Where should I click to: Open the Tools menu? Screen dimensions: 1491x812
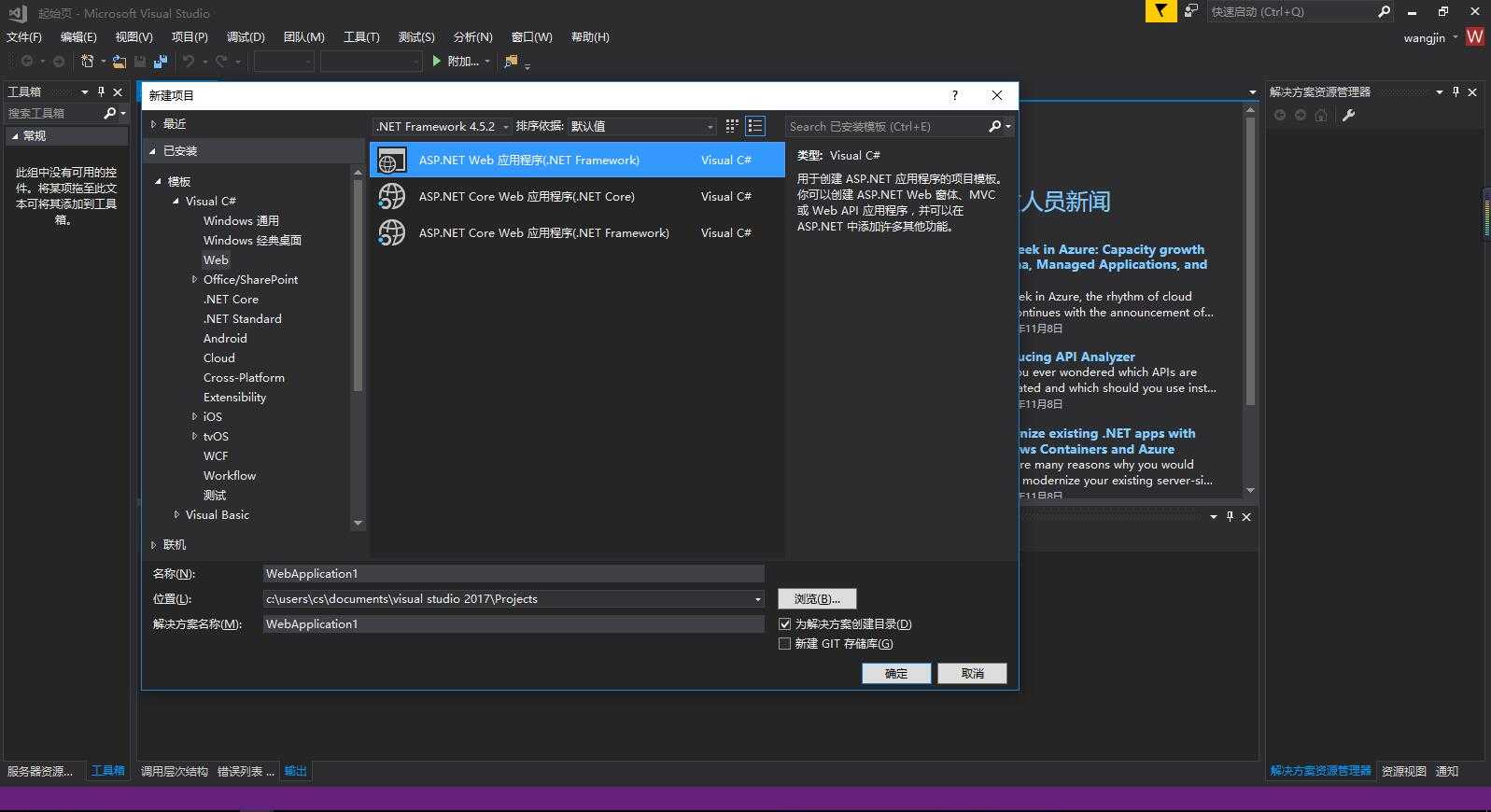point(361,36)
